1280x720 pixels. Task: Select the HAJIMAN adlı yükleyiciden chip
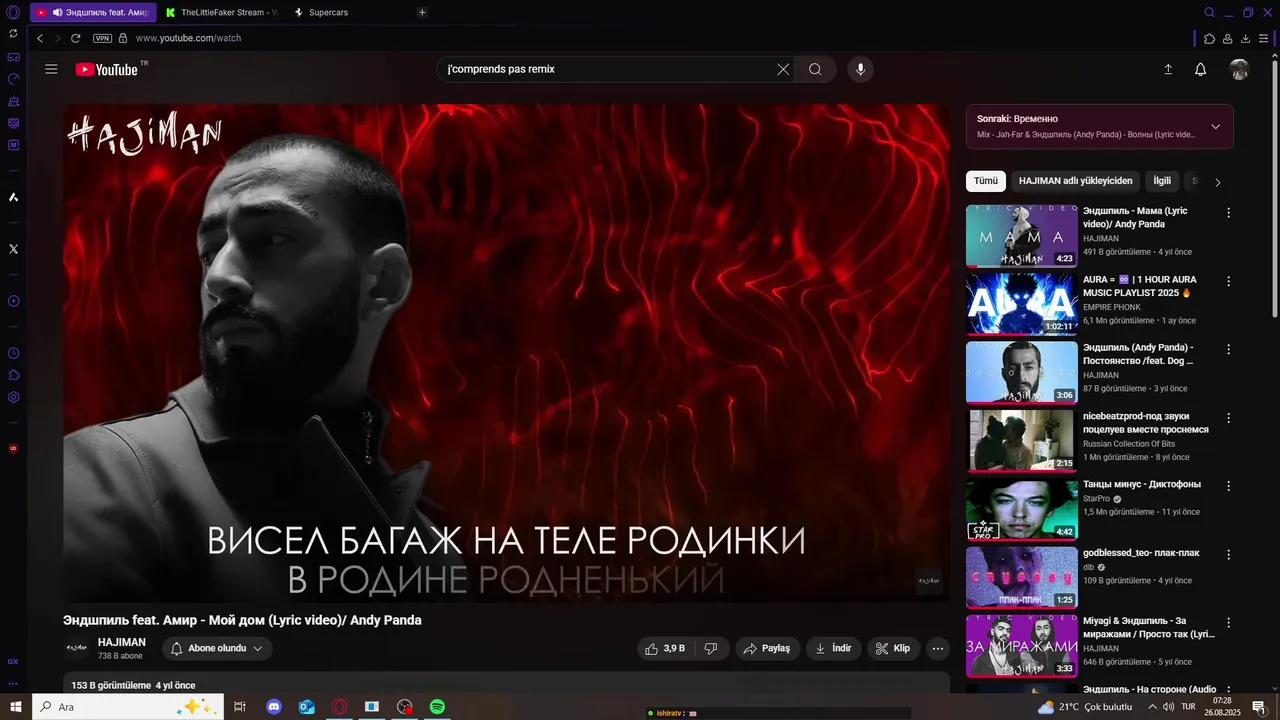click(1076, 181)
